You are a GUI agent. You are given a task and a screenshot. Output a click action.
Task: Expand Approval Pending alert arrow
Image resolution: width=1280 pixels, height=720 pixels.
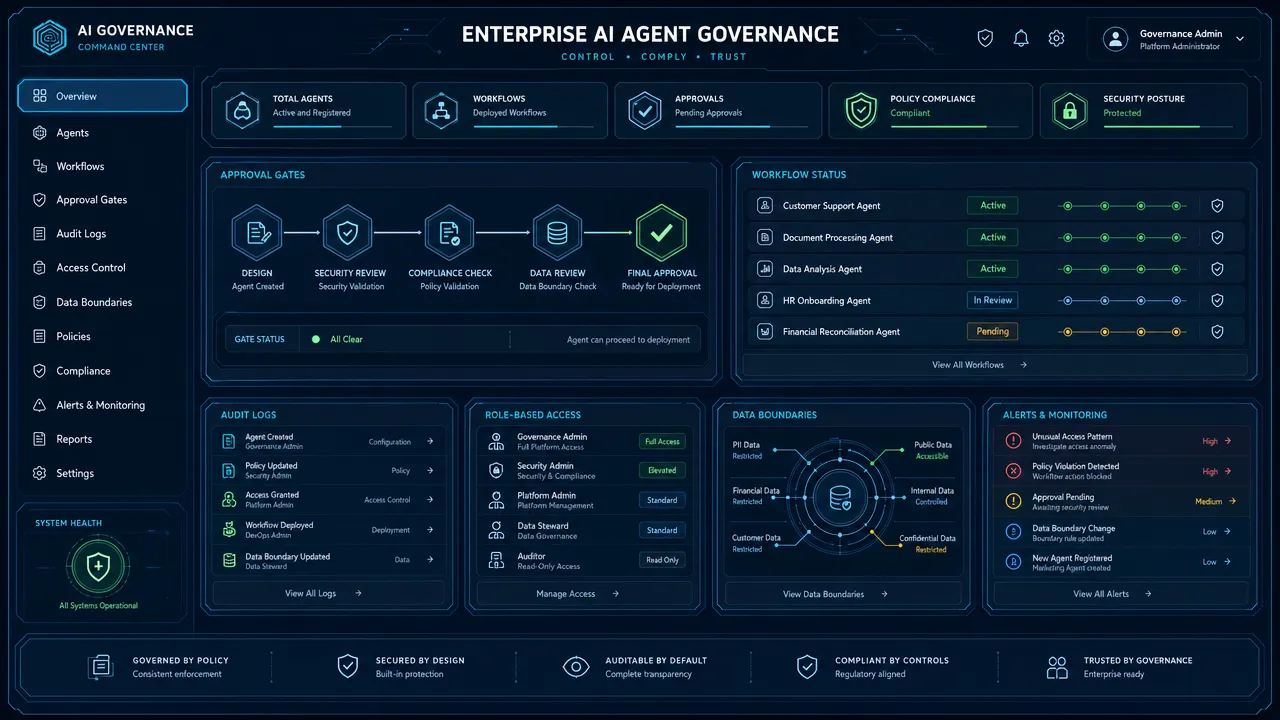[1232, 501]
